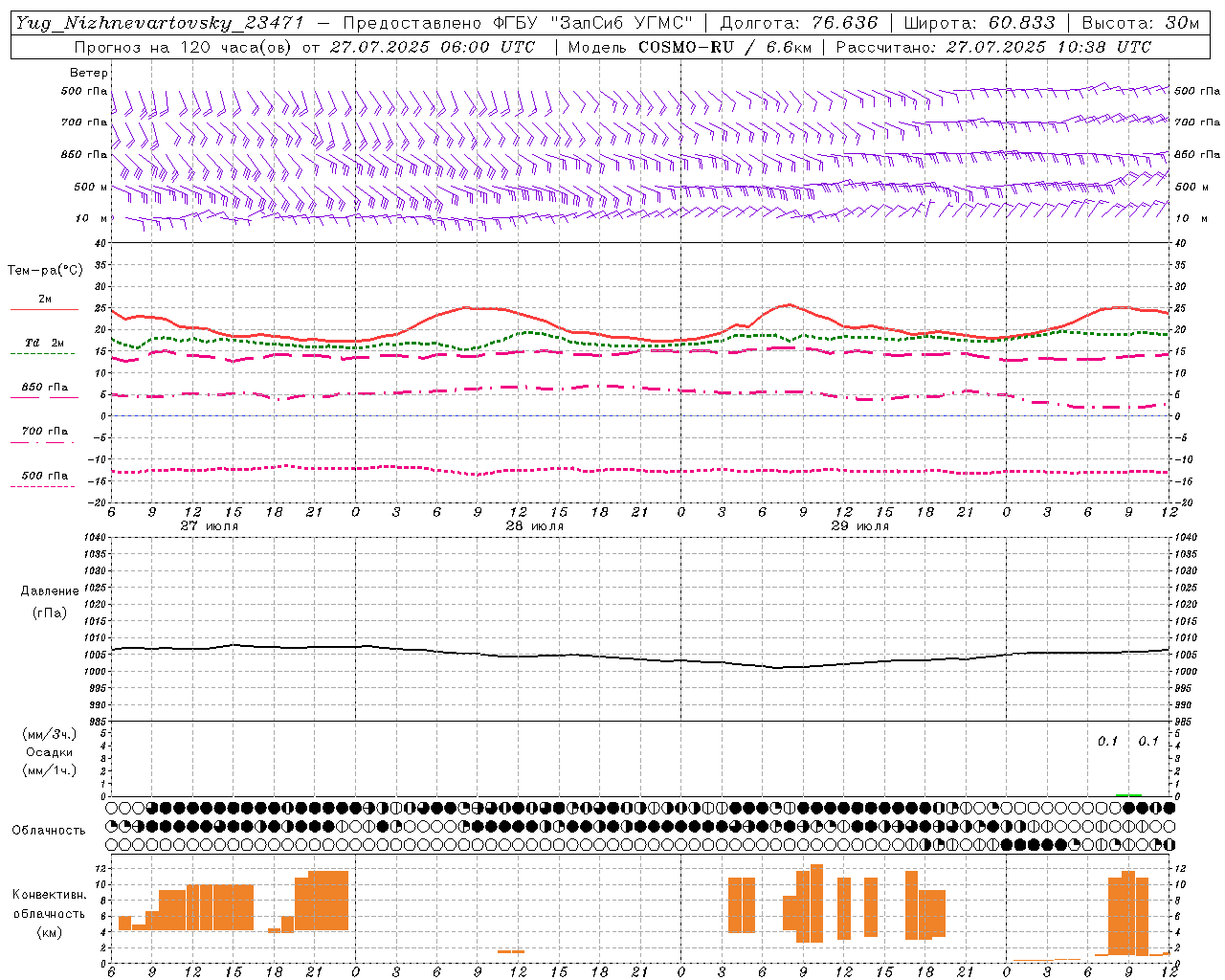The height and width of the screenshot is (980, 1225).
Task: Click the 850 гПа temperature legend entry
Action: pos(44,388)
